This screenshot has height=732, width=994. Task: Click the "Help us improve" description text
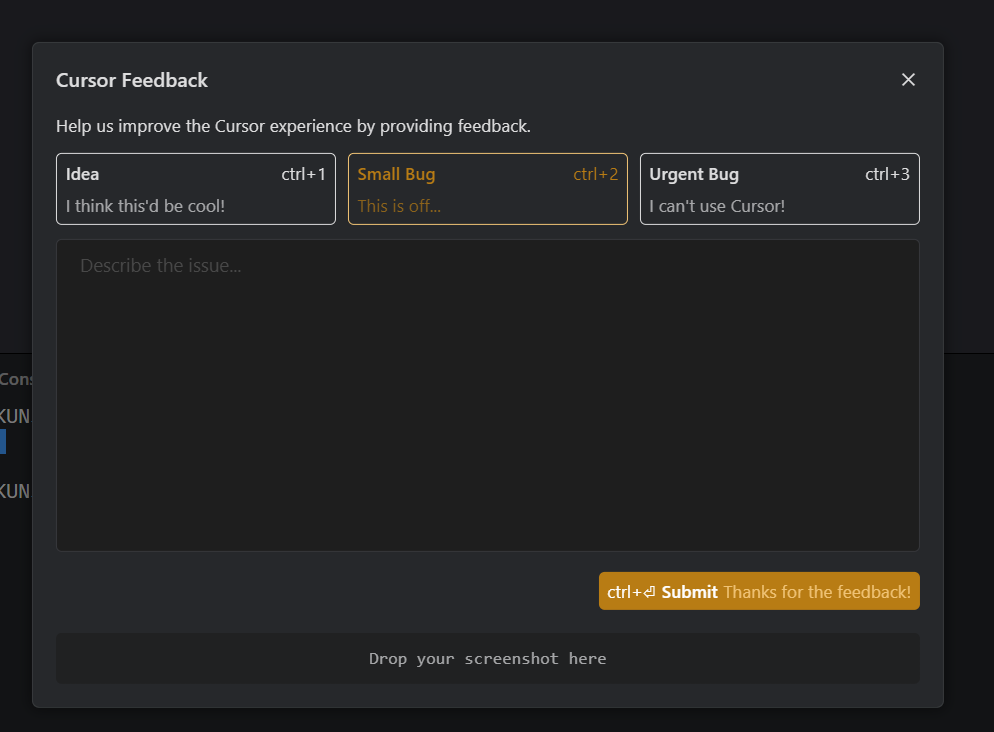(x=293, y=127)
